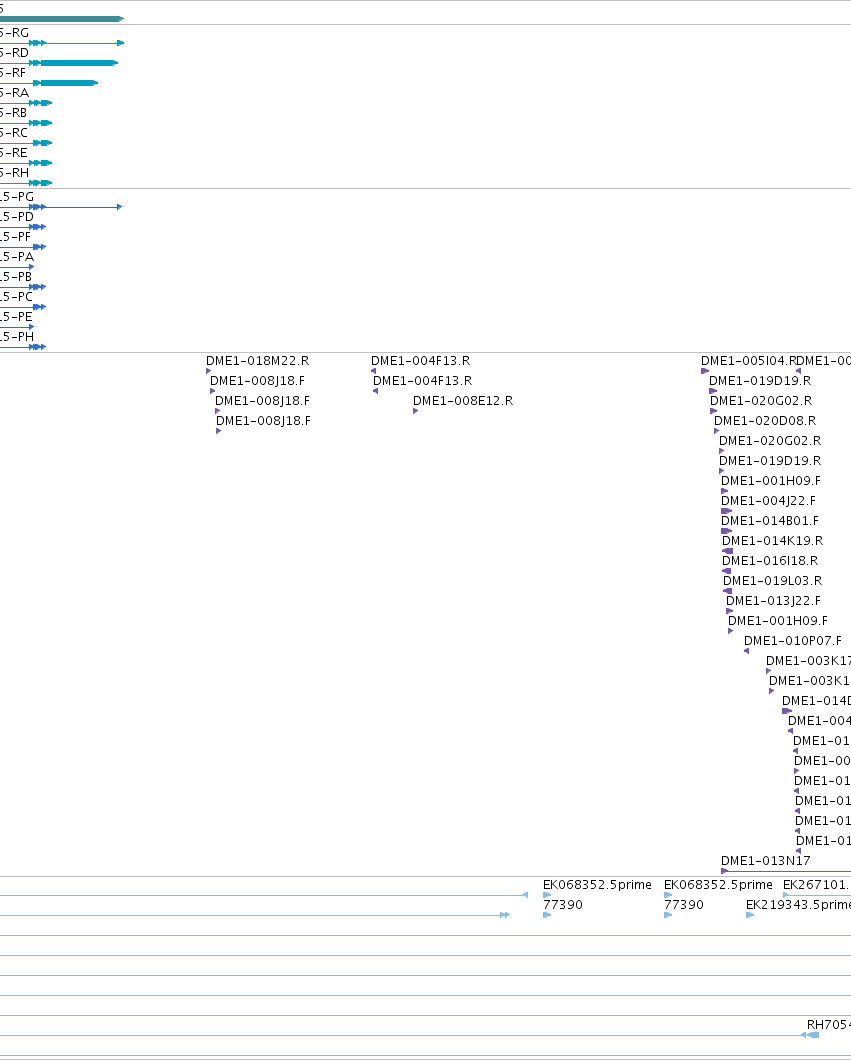851x1060 pixels.
Task: Open the RH705 EST label
Action: pos(828,1024)
